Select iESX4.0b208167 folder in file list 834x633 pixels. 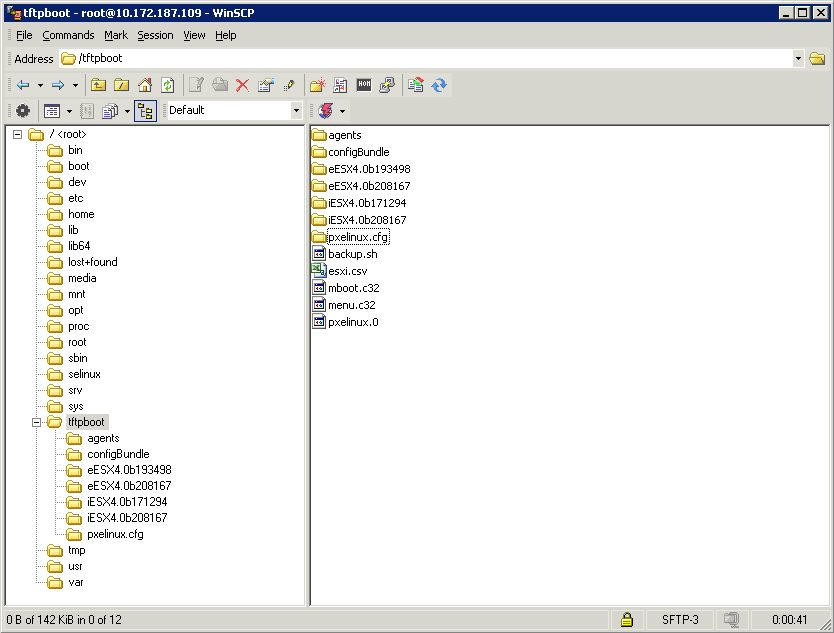[x=367, y=220]
